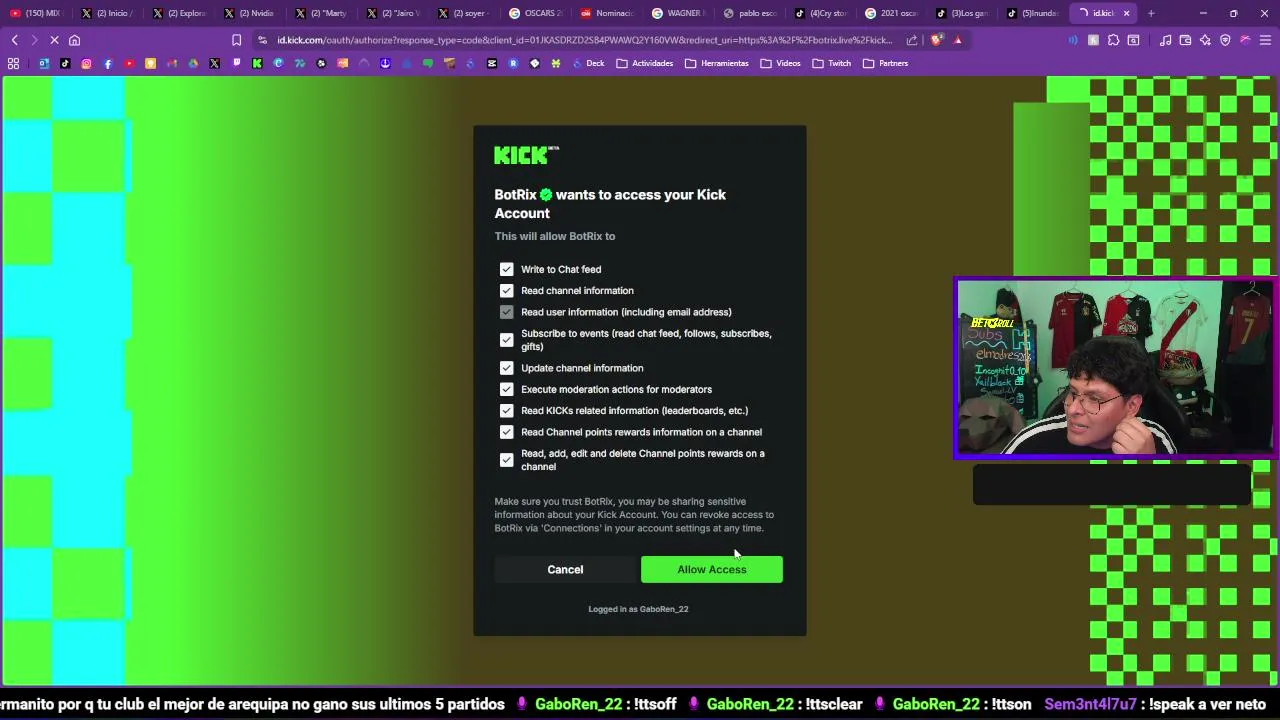Screen dimensions: 1280x720
Task: Open a new tab with plus button
Action: tap(1151, 13)
